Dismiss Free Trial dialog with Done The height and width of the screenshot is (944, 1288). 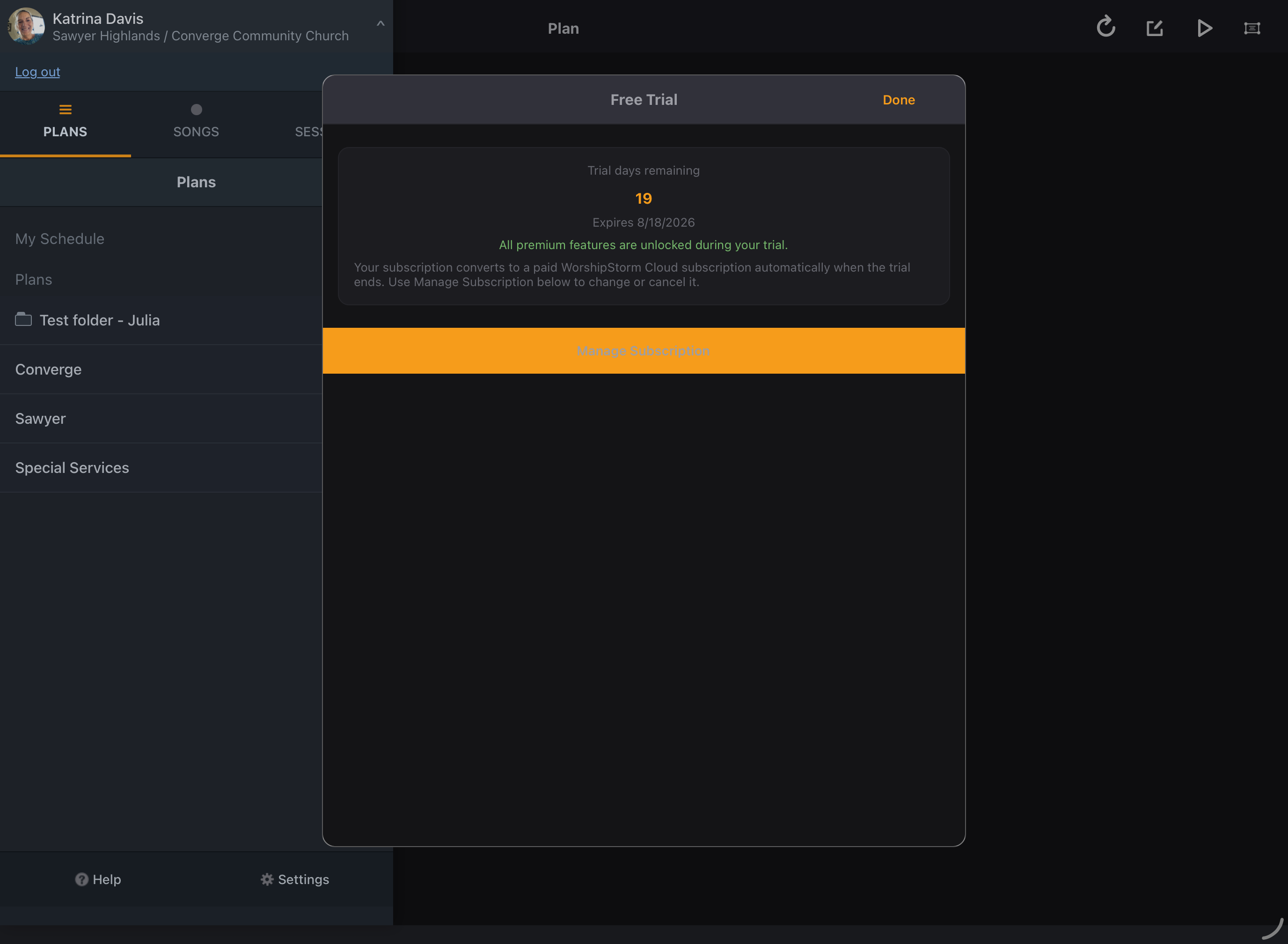tap(899, 100)
